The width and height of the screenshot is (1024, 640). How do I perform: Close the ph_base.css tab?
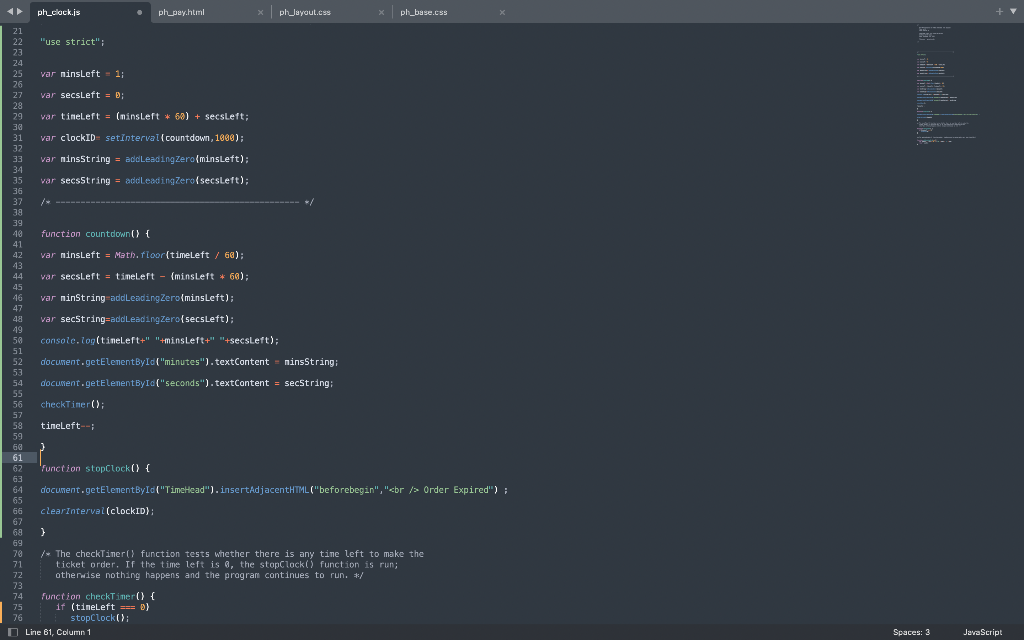(502, 12)
